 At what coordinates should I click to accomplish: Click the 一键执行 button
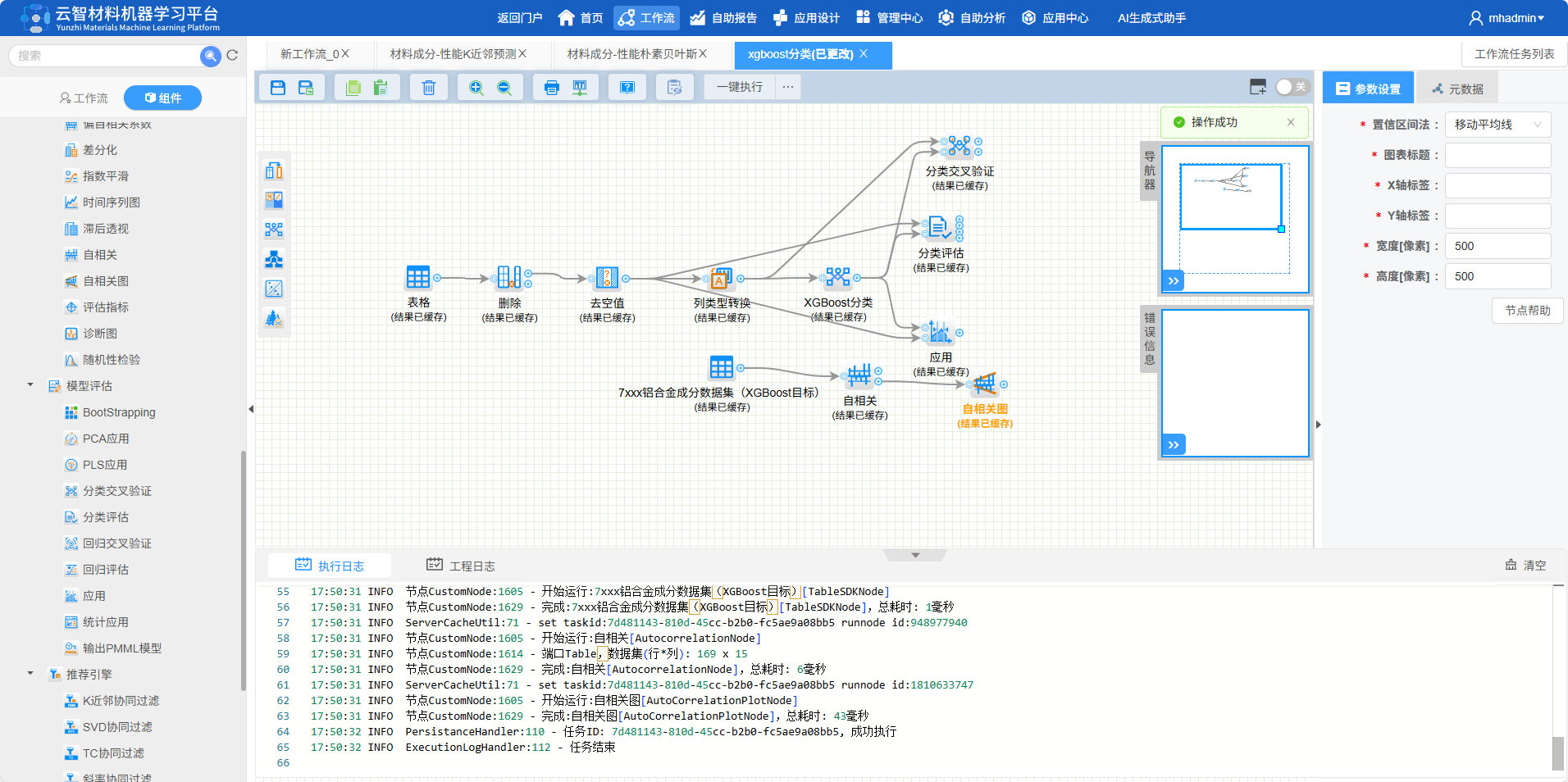739,87
